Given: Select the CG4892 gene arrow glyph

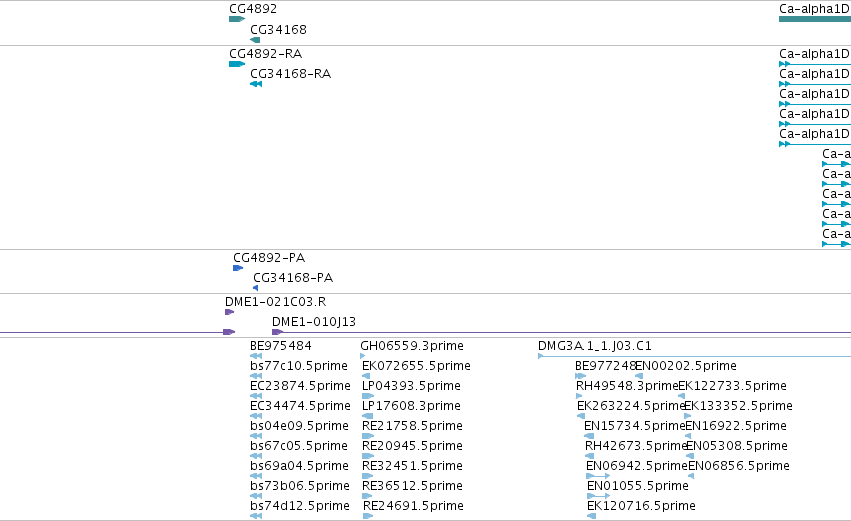Looking at the screenshot, I should [x=237, y=19].
